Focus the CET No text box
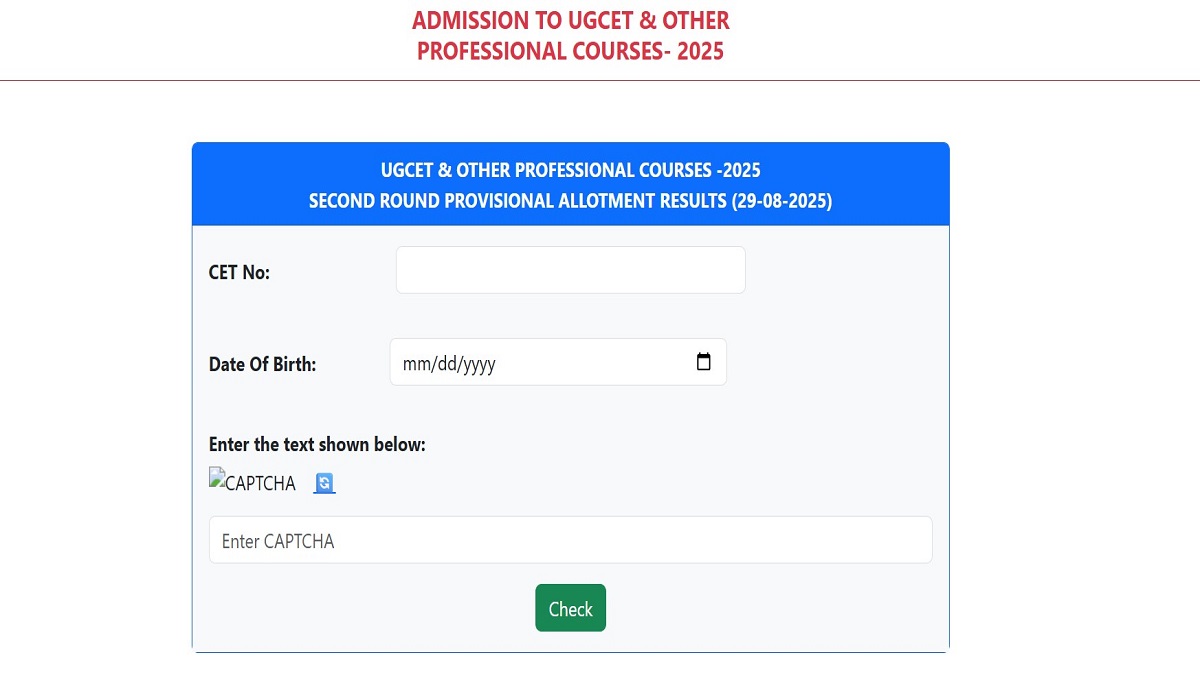Screen dimensions: 1200x675 [570, 270]
